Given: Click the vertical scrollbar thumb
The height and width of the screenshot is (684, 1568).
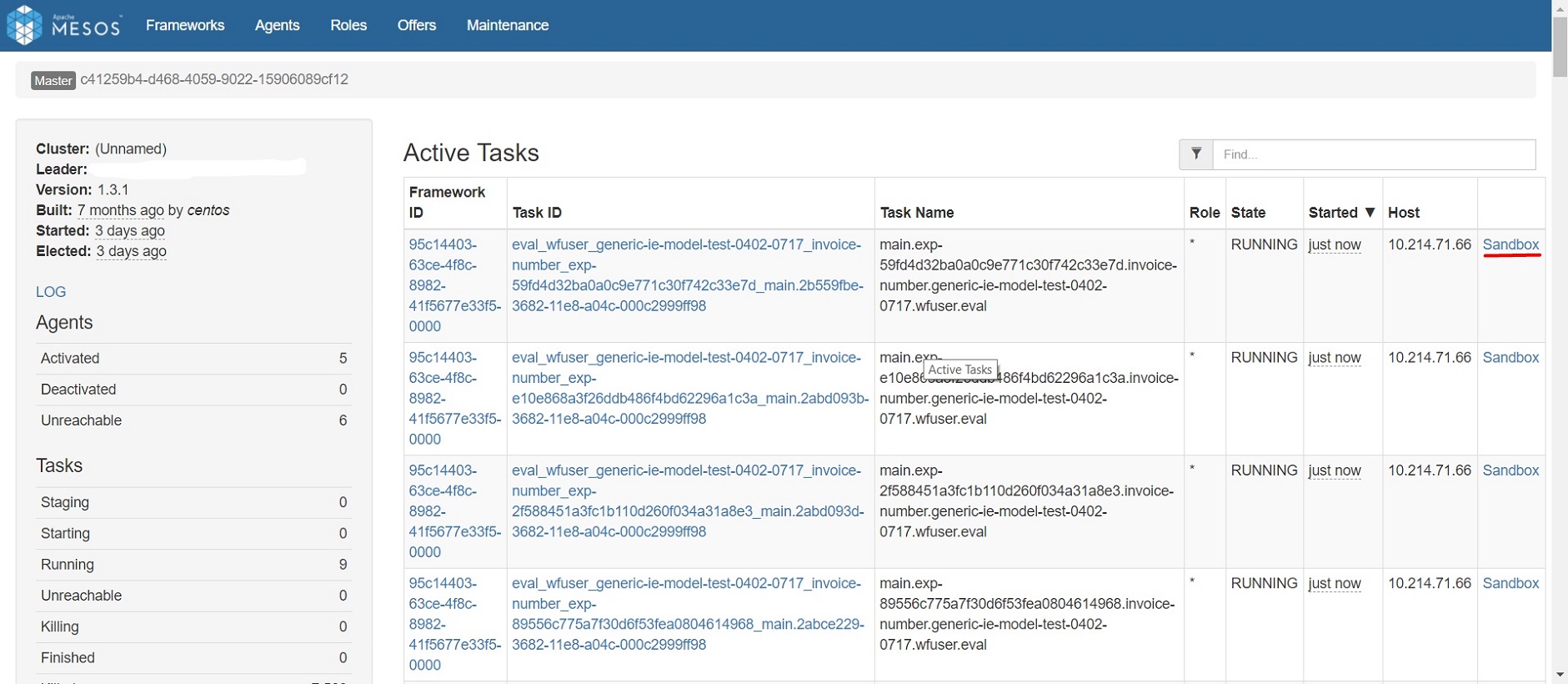Looking at the screenshot, I should pos(1560,47).
